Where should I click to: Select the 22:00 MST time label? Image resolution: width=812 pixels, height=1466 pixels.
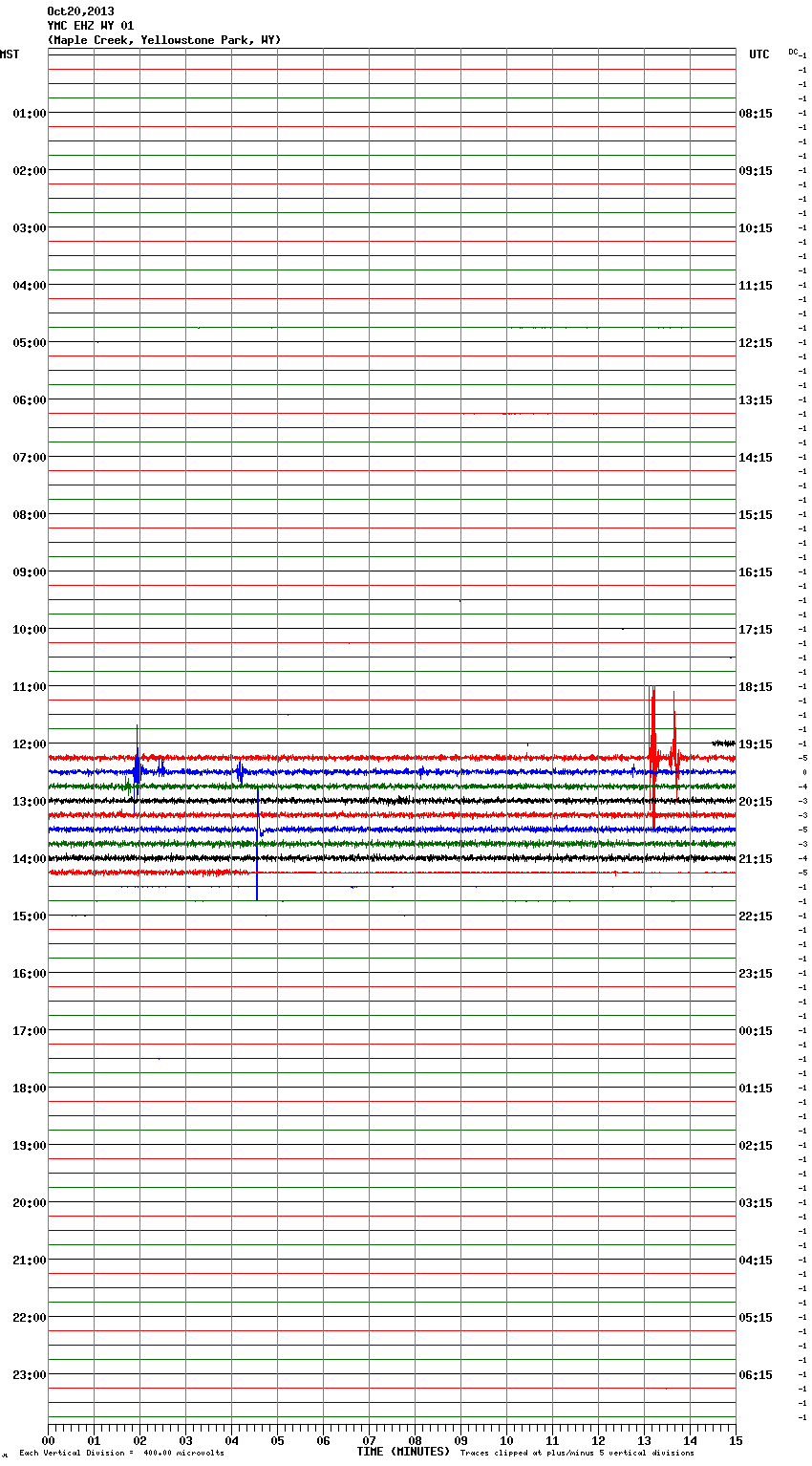coord(30,1318)
